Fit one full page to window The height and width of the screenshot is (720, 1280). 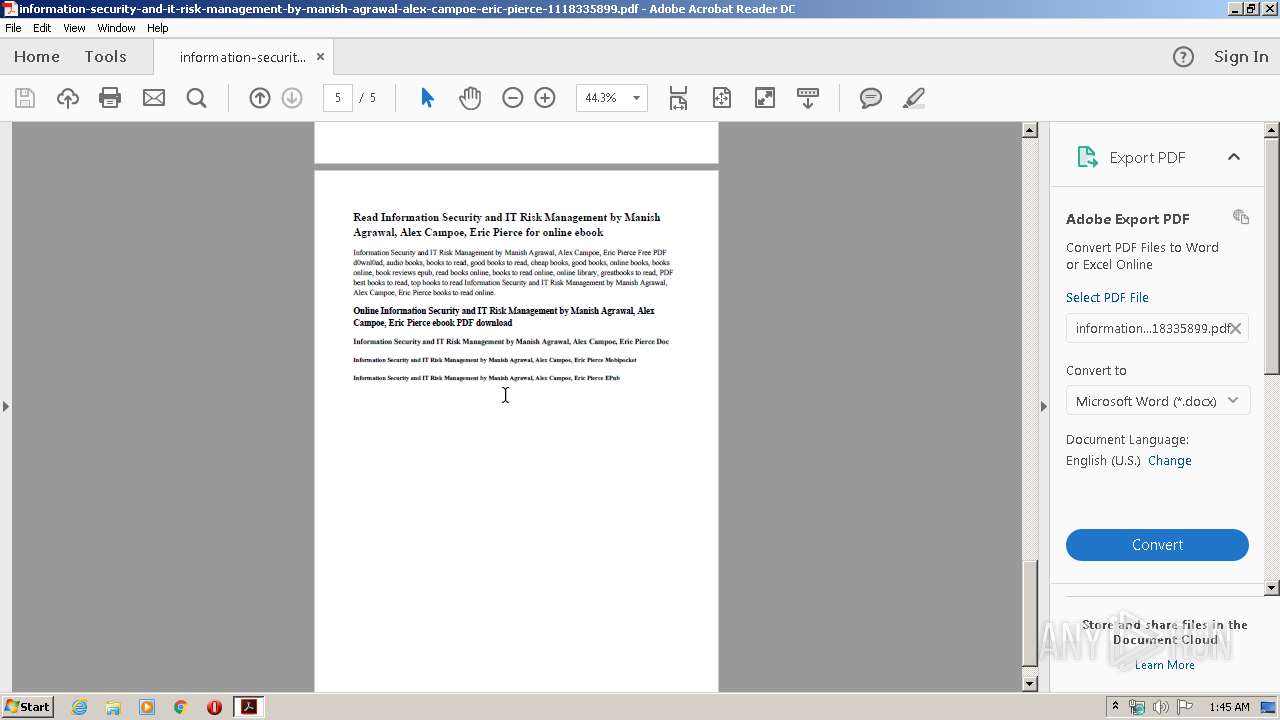tap(722, 98)
